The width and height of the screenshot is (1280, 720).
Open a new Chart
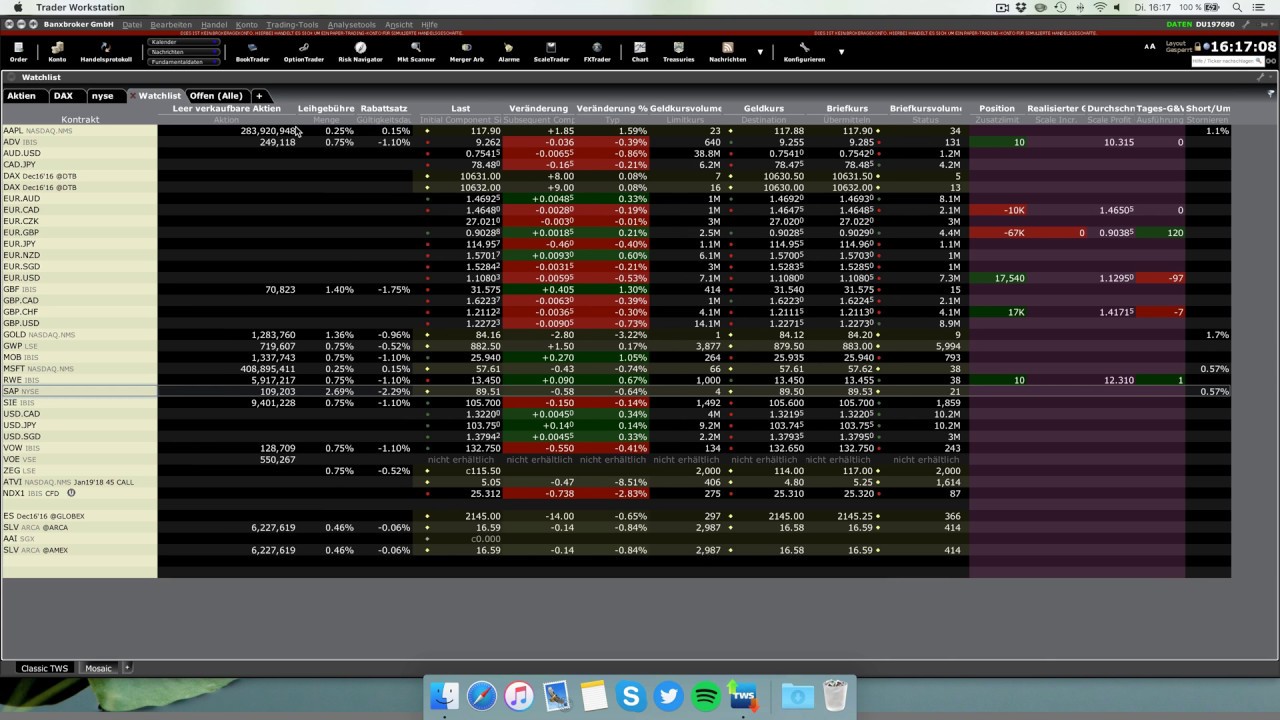639,52
